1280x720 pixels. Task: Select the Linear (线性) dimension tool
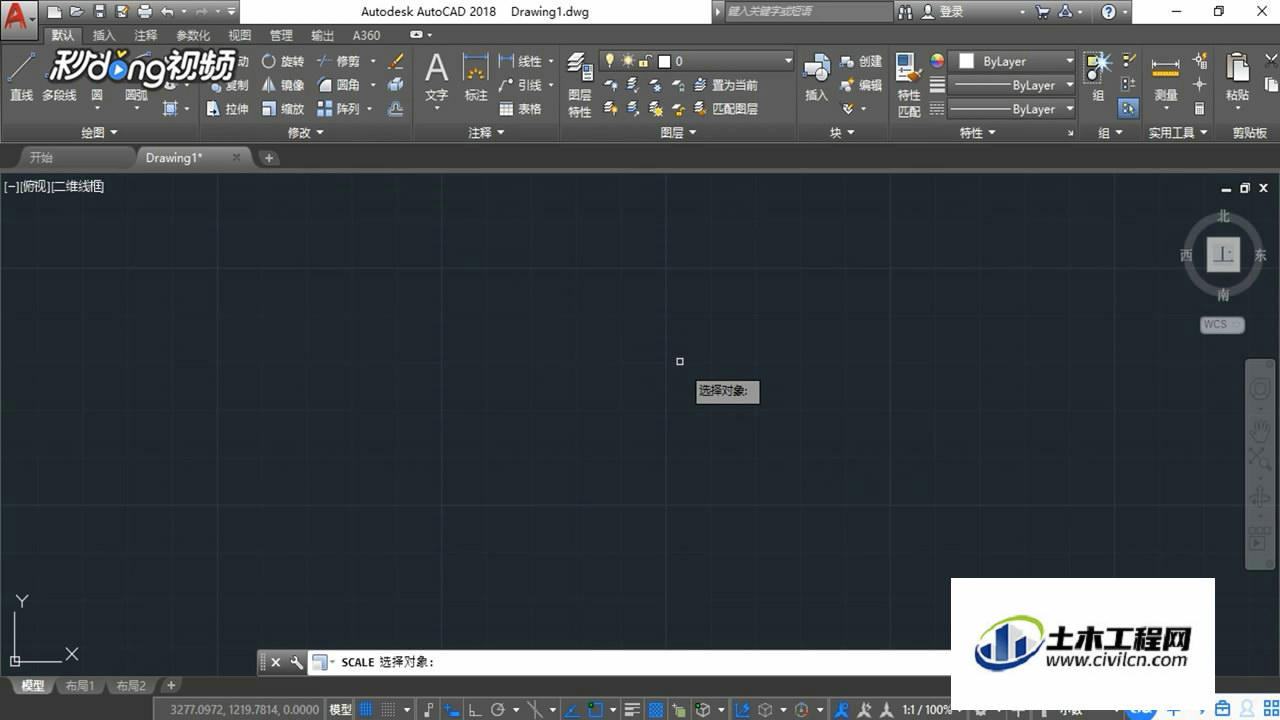click(520, 61)
